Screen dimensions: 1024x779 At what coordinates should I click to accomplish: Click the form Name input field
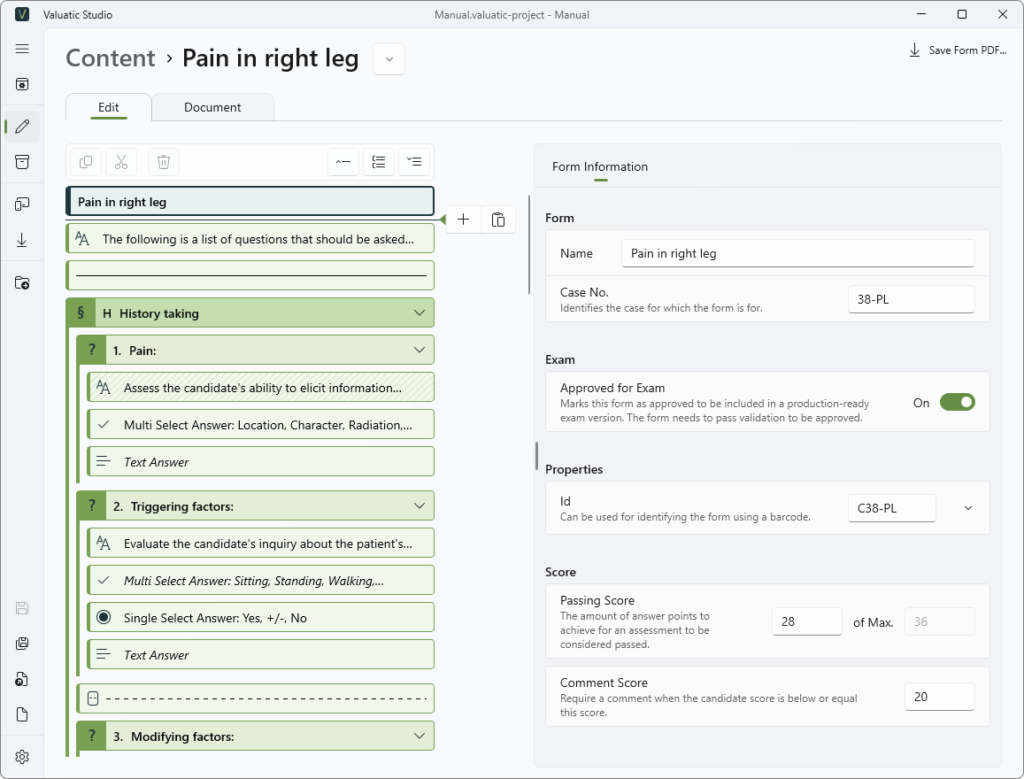click(x=797, y=253)
